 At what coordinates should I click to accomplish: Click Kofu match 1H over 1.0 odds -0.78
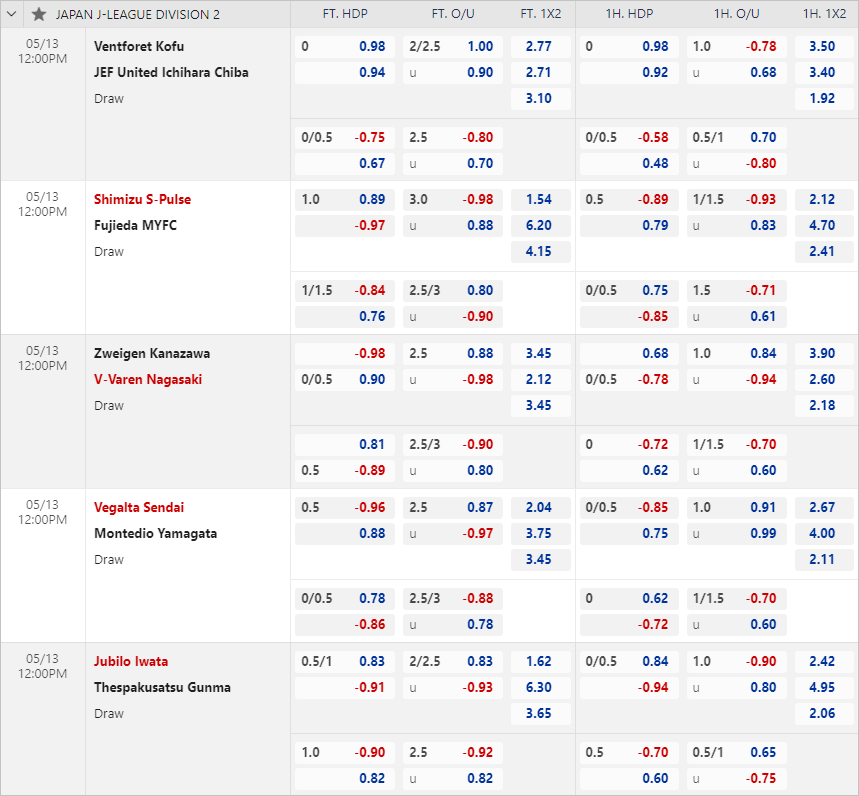point(736,47)
